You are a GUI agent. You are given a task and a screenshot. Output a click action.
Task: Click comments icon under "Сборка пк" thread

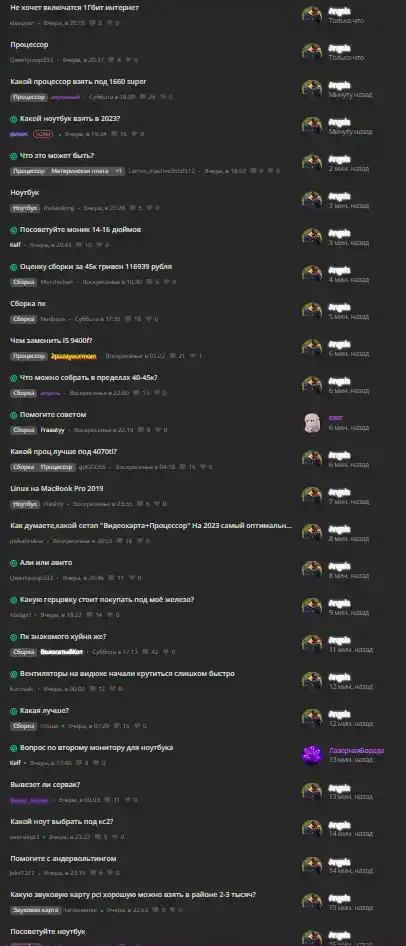click(x=128, y=319)
